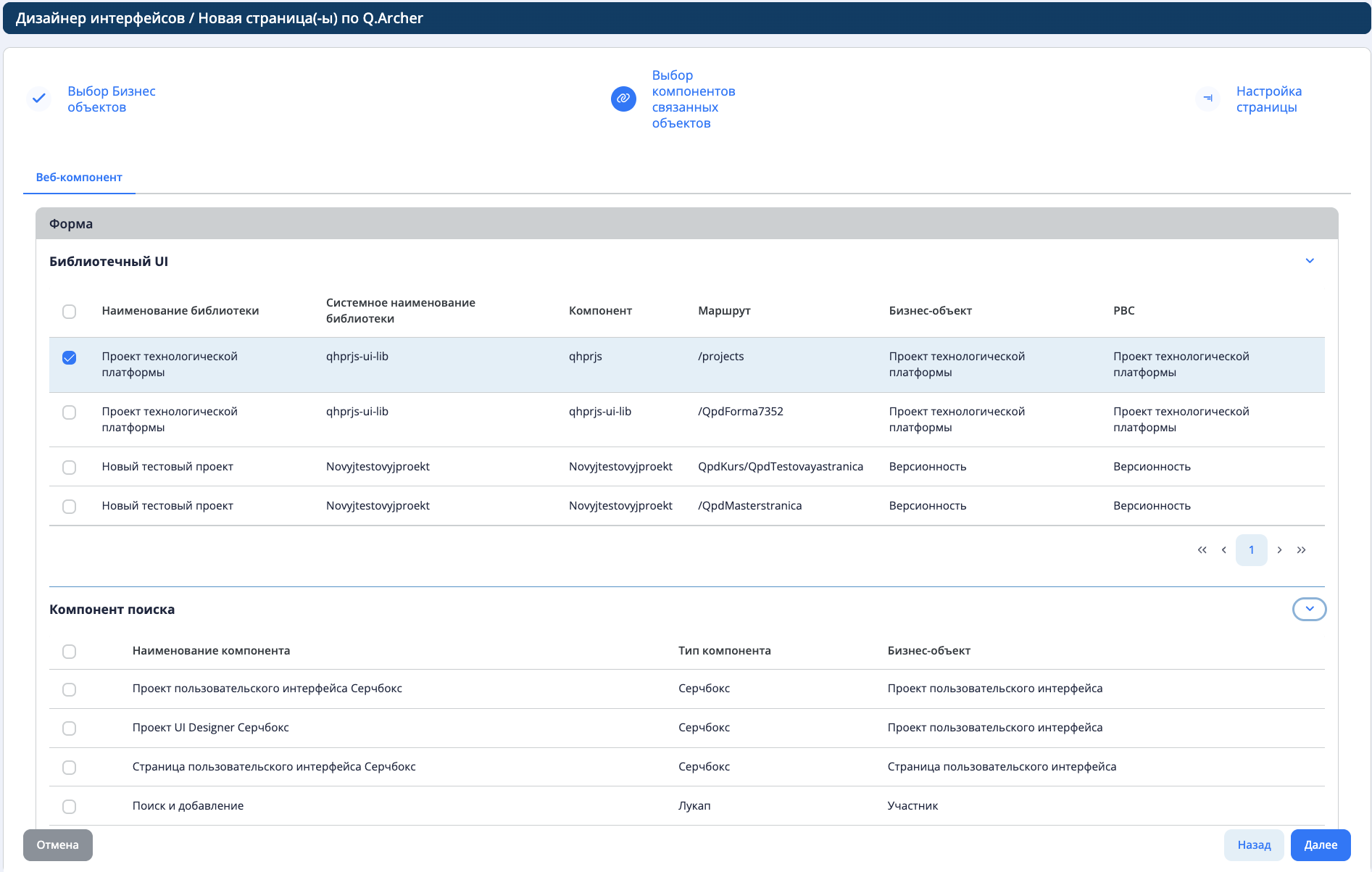Collapse the Компонент поиска section

(1309, 609)
